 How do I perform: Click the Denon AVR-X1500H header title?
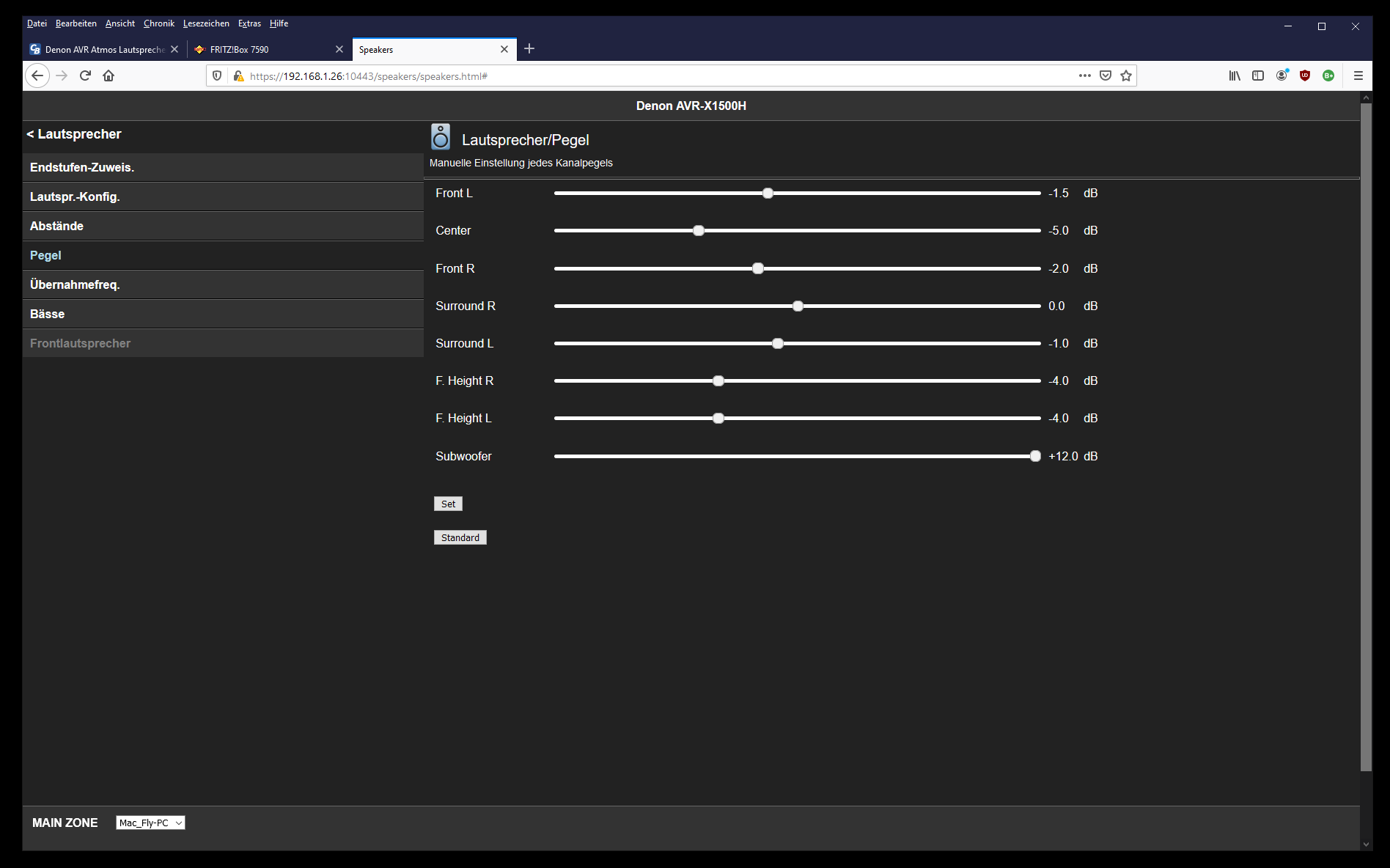click(x=691, y=106)
